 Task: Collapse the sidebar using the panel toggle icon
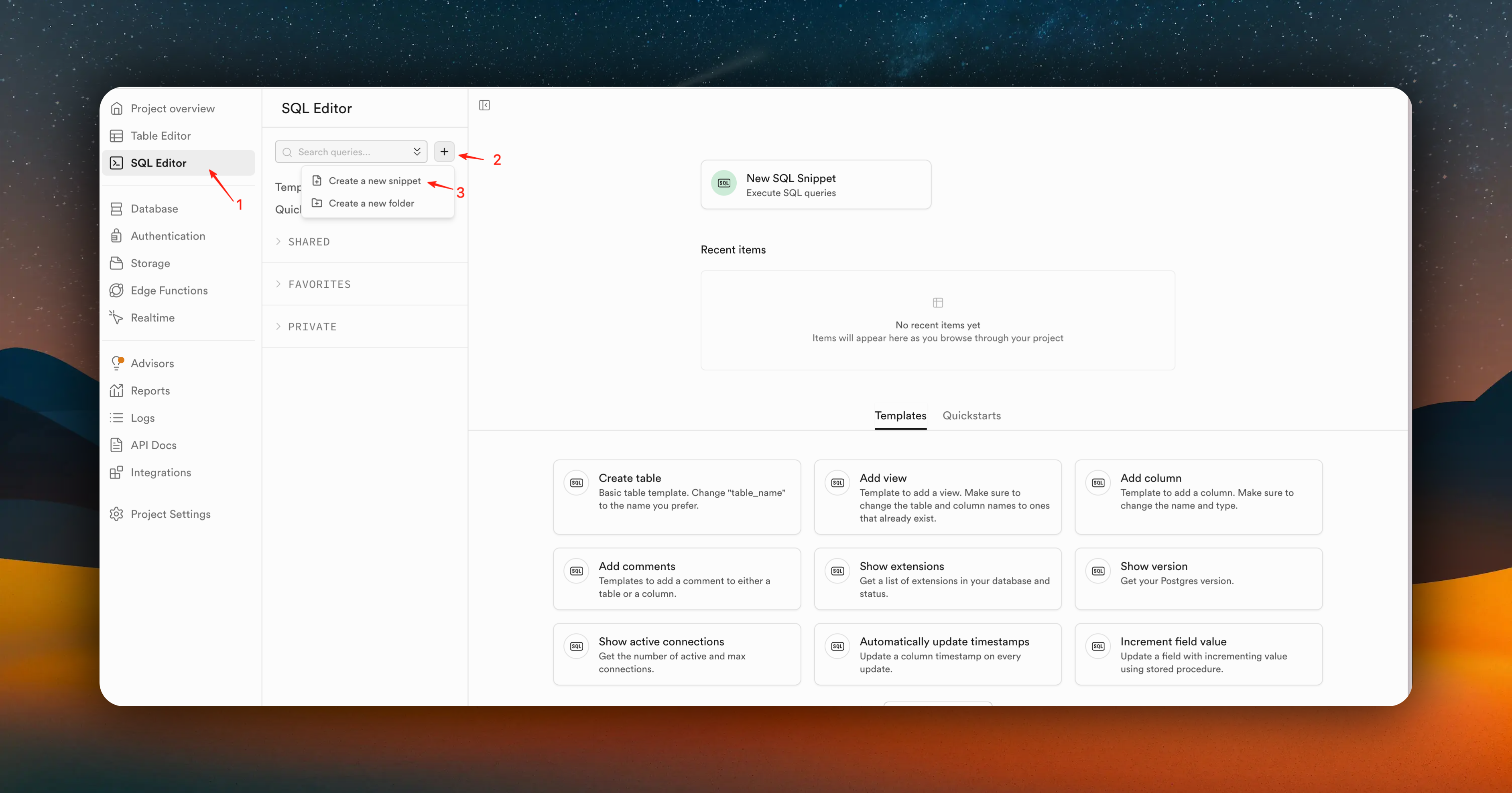point(484,105)
